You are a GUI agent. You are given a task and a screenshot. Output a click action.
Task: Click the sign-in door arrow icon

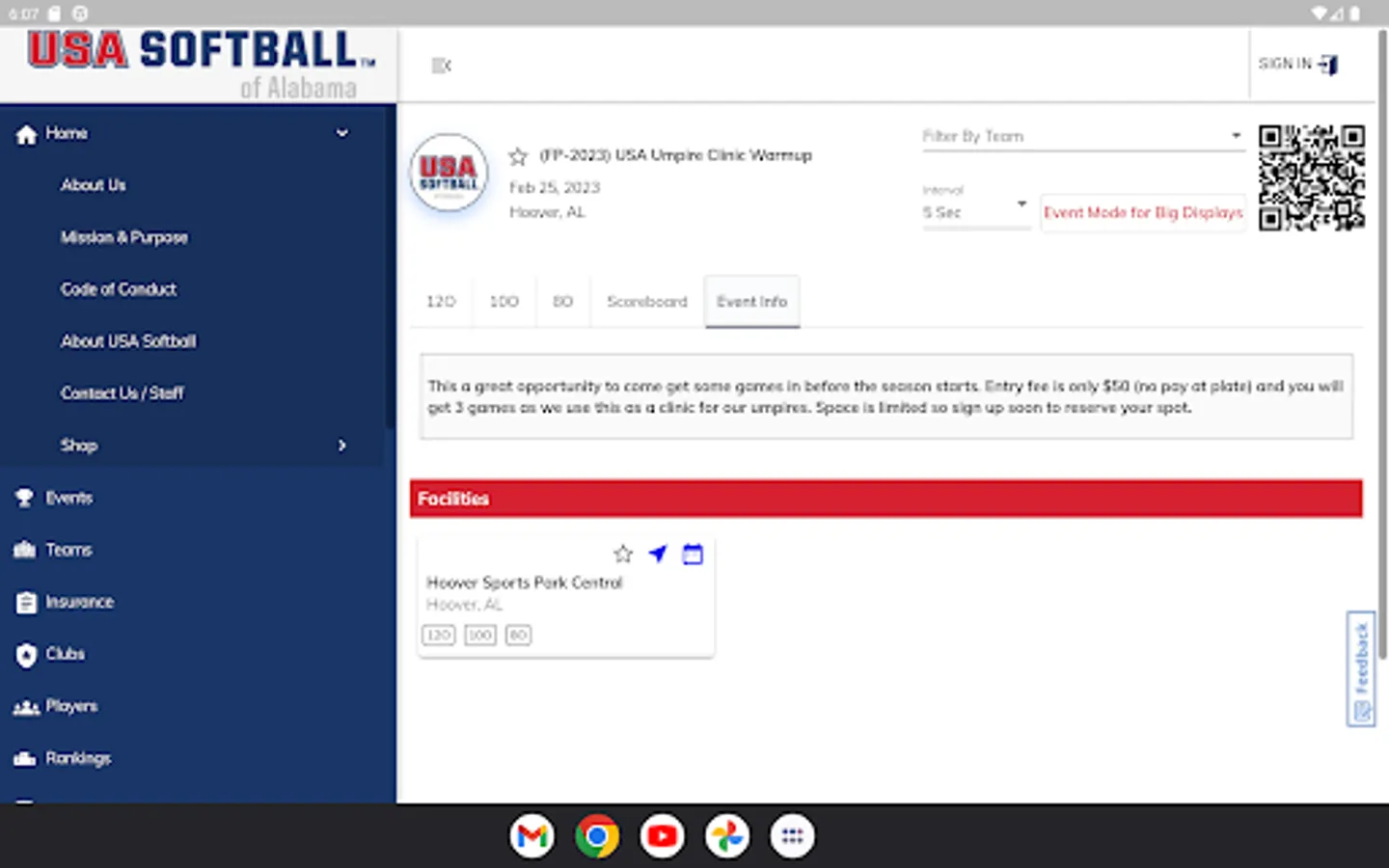coord(1328,65)
